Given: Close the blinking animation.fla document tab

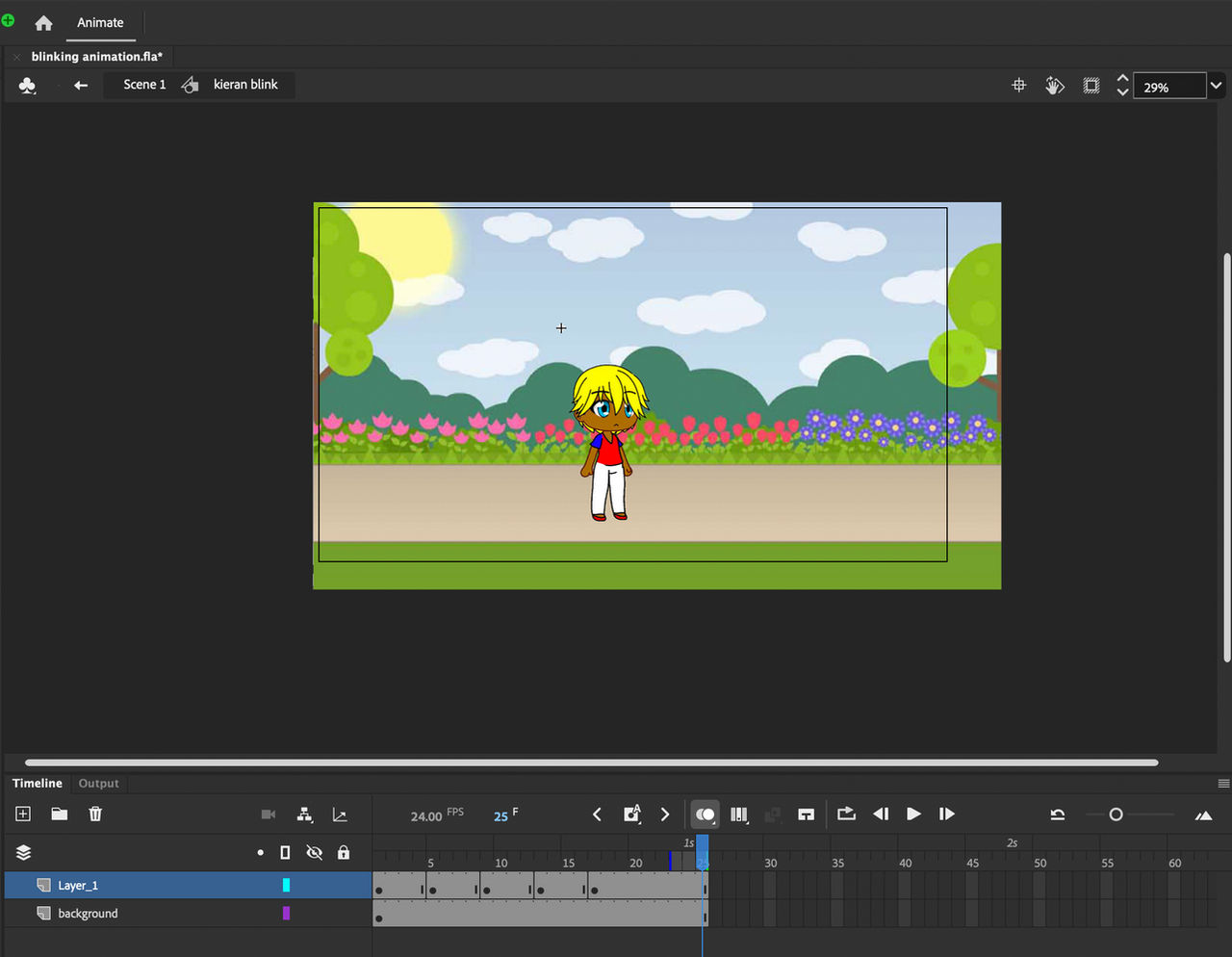Looking at the screenshot, I should (16, 57).
